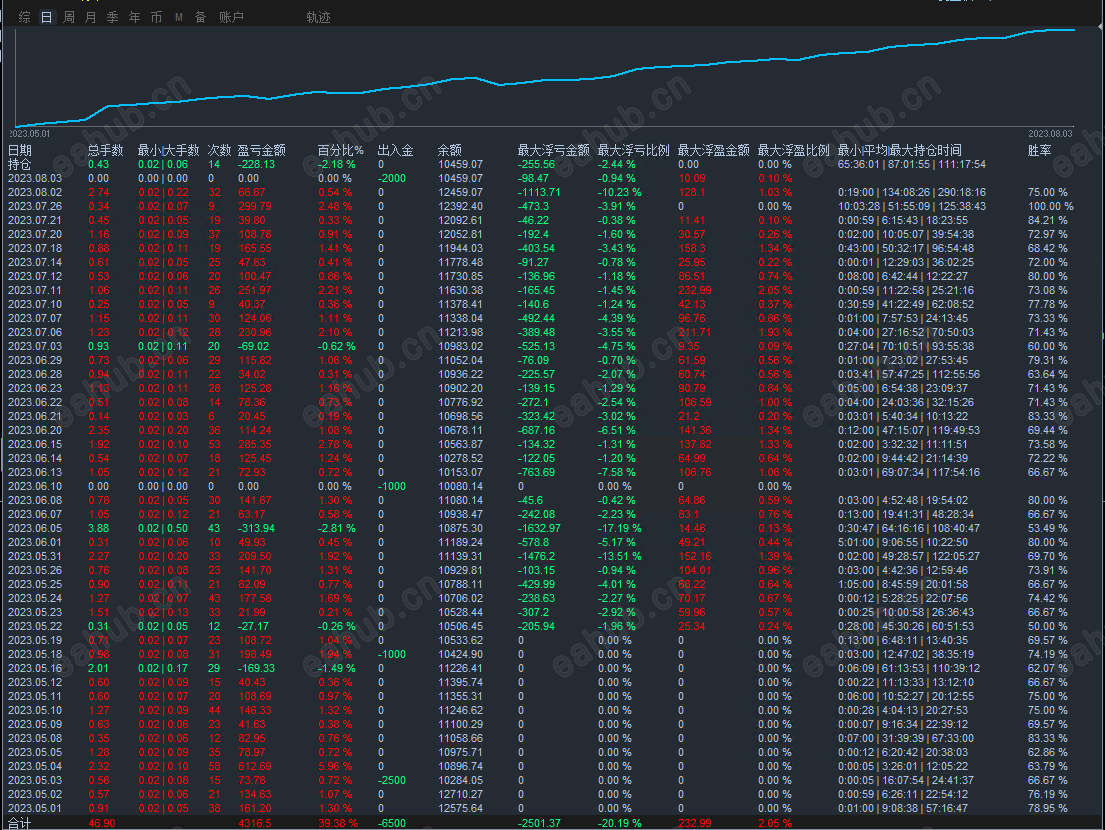This screenshot has width=1105, height=830.
Task: Switch to the 季 (quarterly) tab
Action: pyautogui.click(x=112, y=17)
